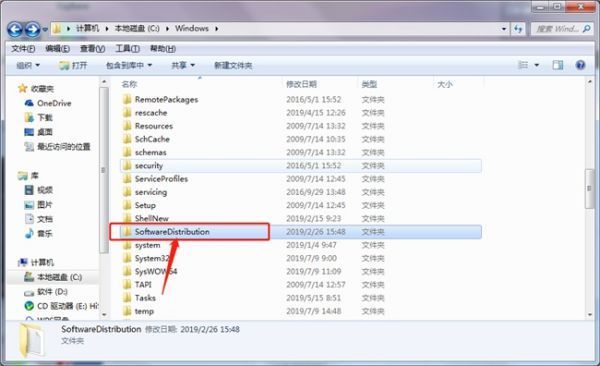Toggle the preview pane icon

click(558, 65)
